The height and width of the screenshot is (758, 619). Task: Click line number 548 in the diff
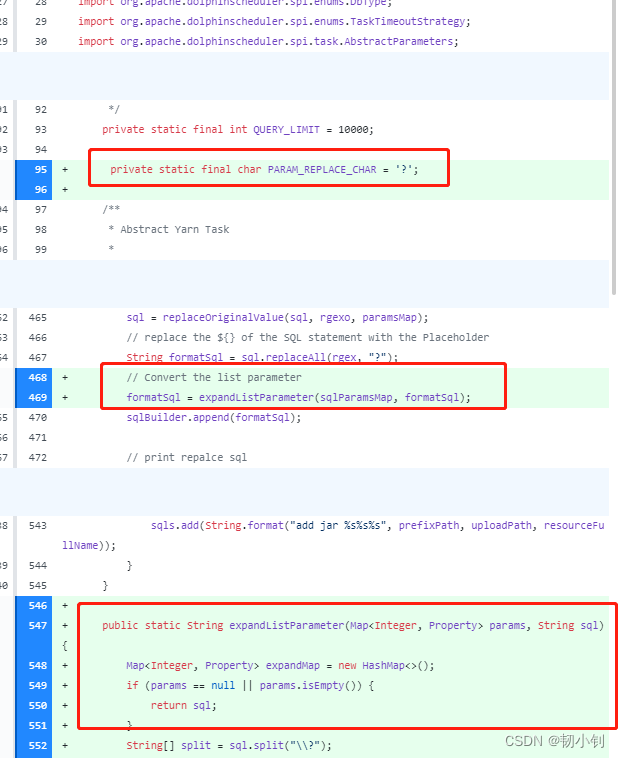click(x=38, y=666)
